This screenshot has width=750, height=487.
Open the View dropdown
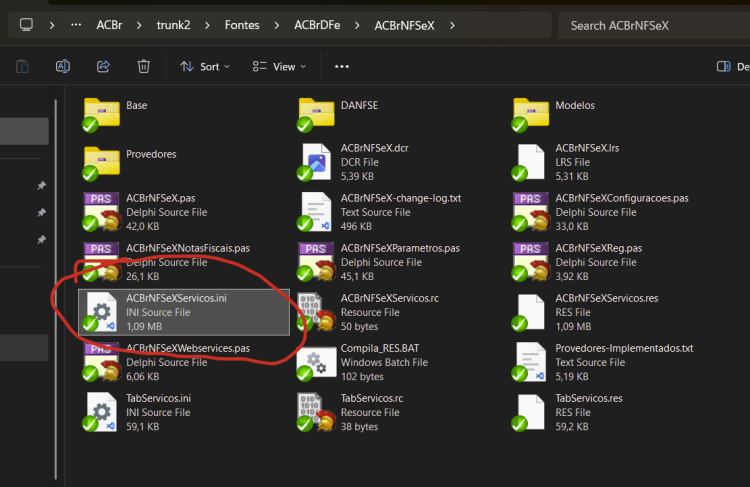(279, 66)
